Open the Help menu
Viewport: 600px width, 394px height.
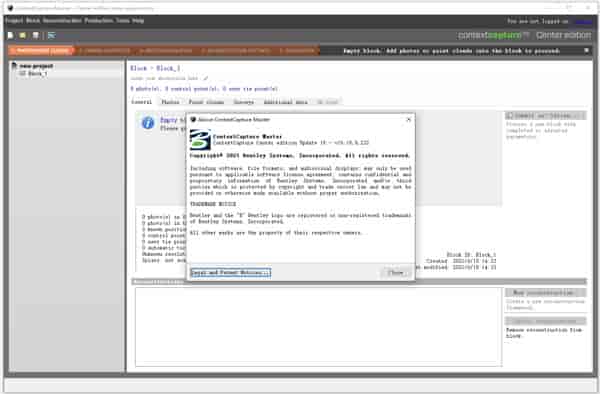138,21
